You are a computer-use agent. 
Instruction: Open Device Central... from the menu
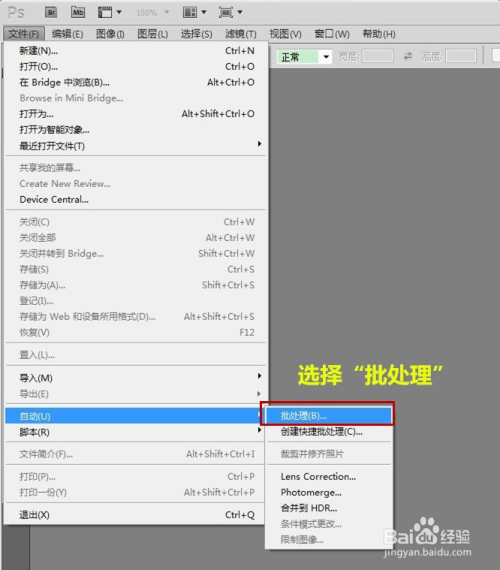tap(136, 200)
